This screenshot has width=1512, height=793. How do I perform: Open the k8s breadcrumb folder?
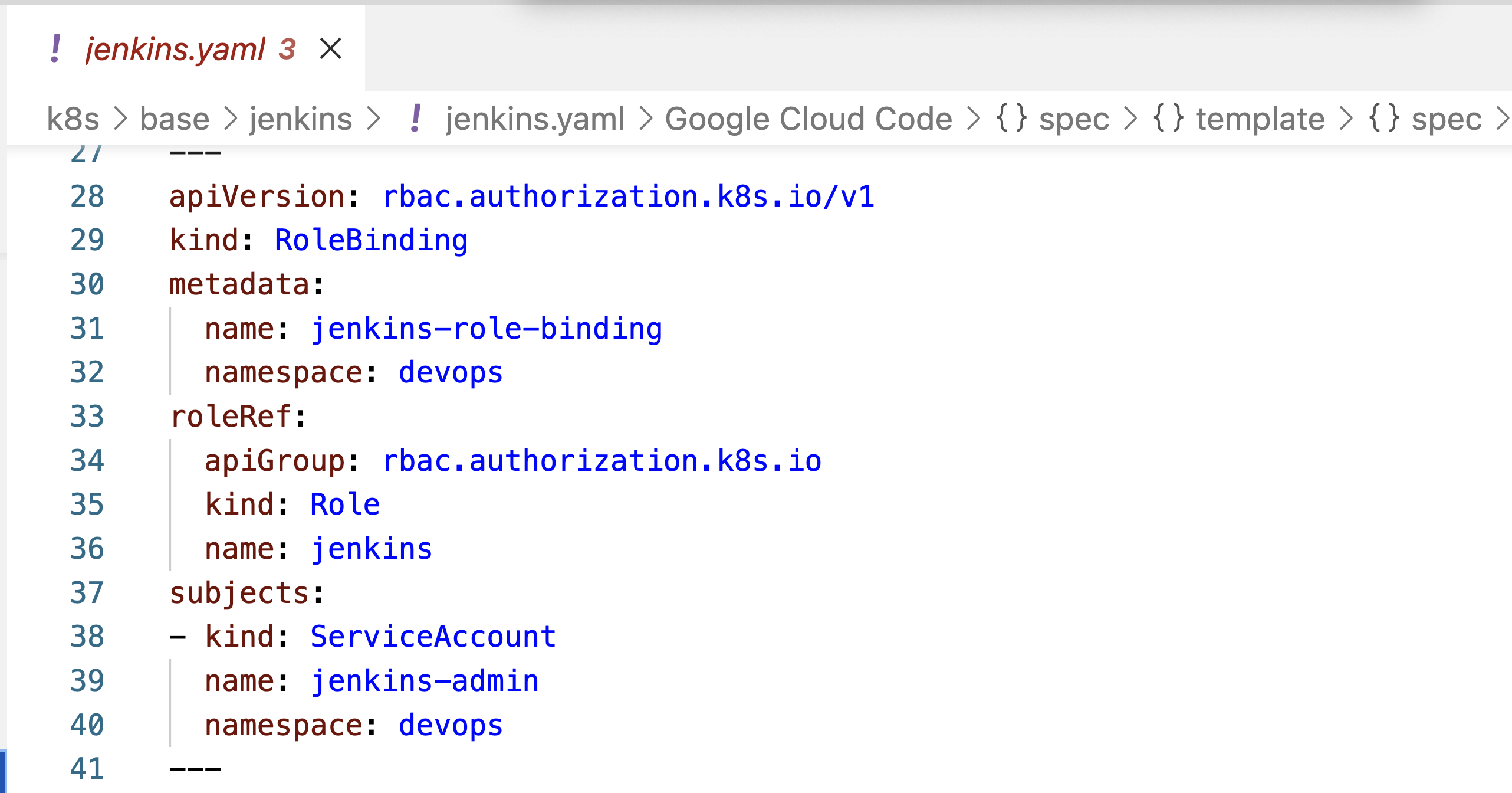point(73,119)
